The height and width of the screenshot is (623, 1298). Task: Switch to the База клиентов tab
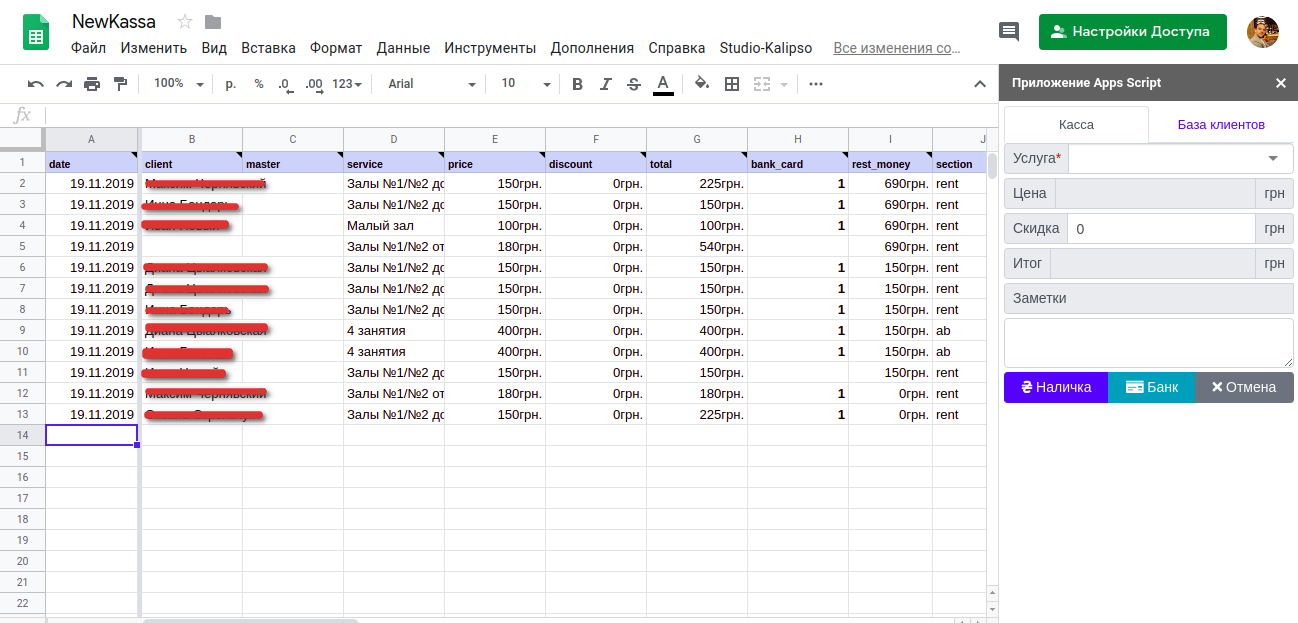(1221, 125)
